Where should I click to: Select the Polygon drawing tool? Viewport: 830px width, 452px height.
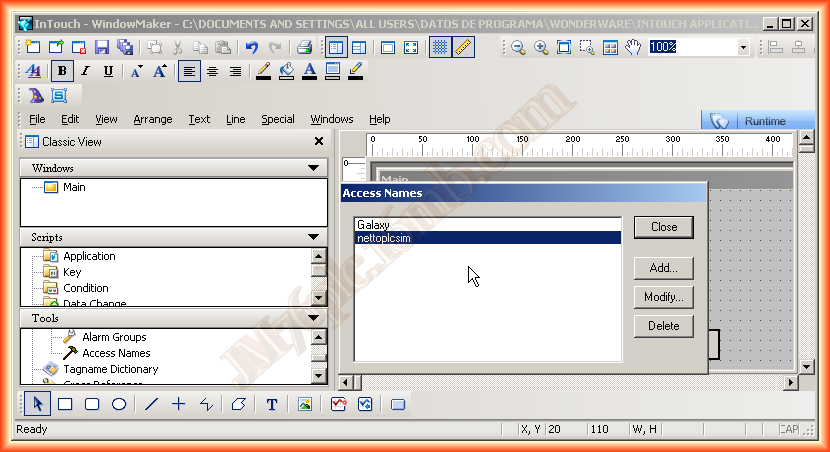point(238,404)
